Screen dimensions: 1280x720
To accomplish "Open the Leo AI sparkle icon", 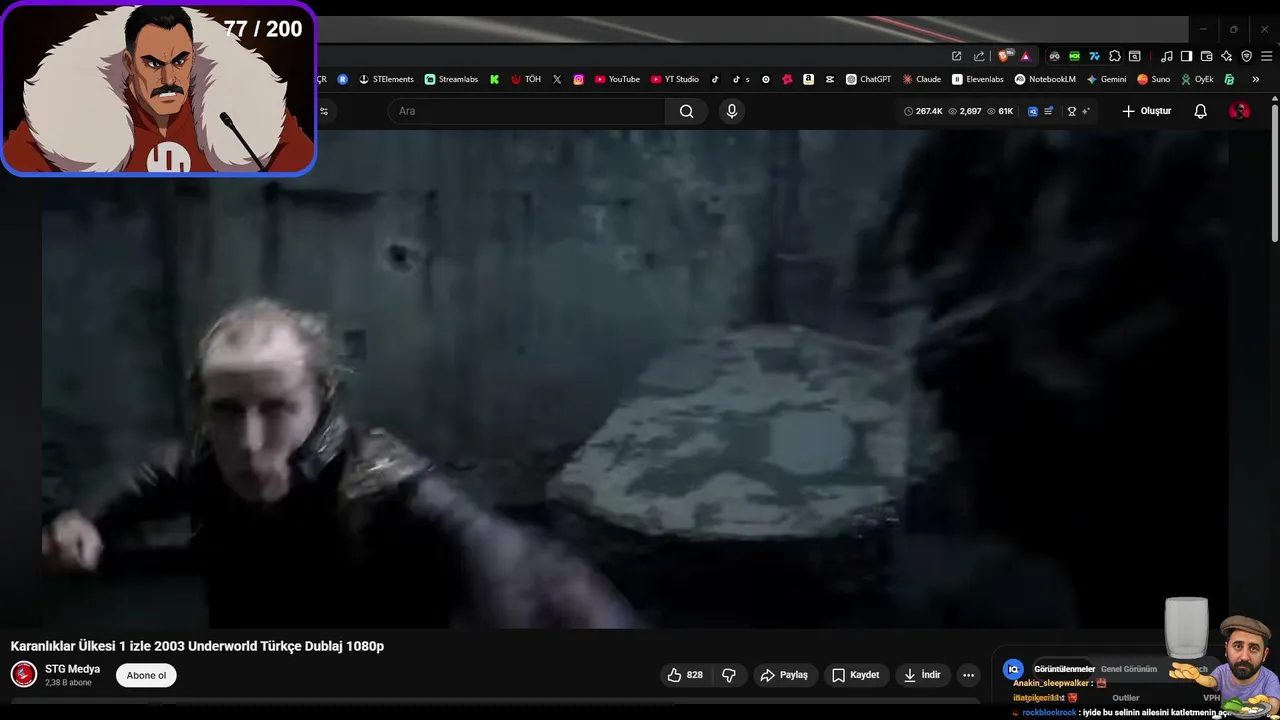I will tap(1227, 56).
